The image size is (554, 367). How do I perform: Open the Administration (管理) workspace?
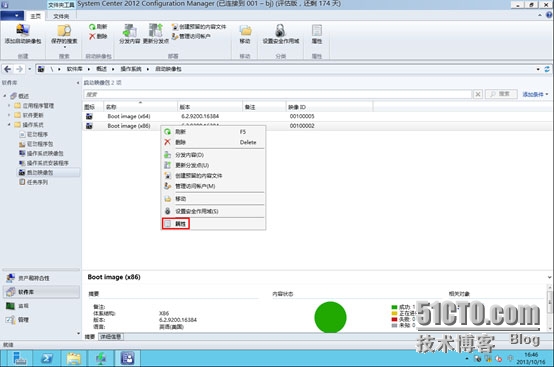click(41, 320)
